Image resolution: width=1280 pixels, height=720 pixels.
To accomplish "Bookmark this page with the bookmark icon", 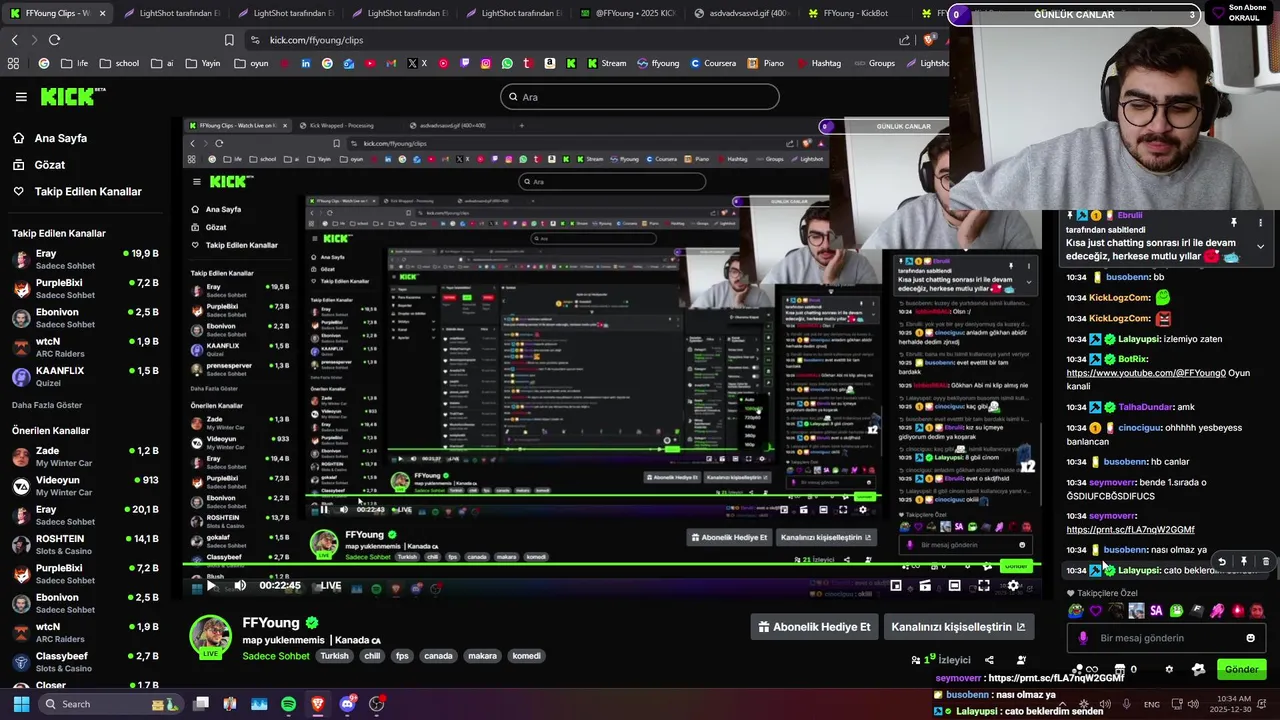I will (x=229, y=40).
